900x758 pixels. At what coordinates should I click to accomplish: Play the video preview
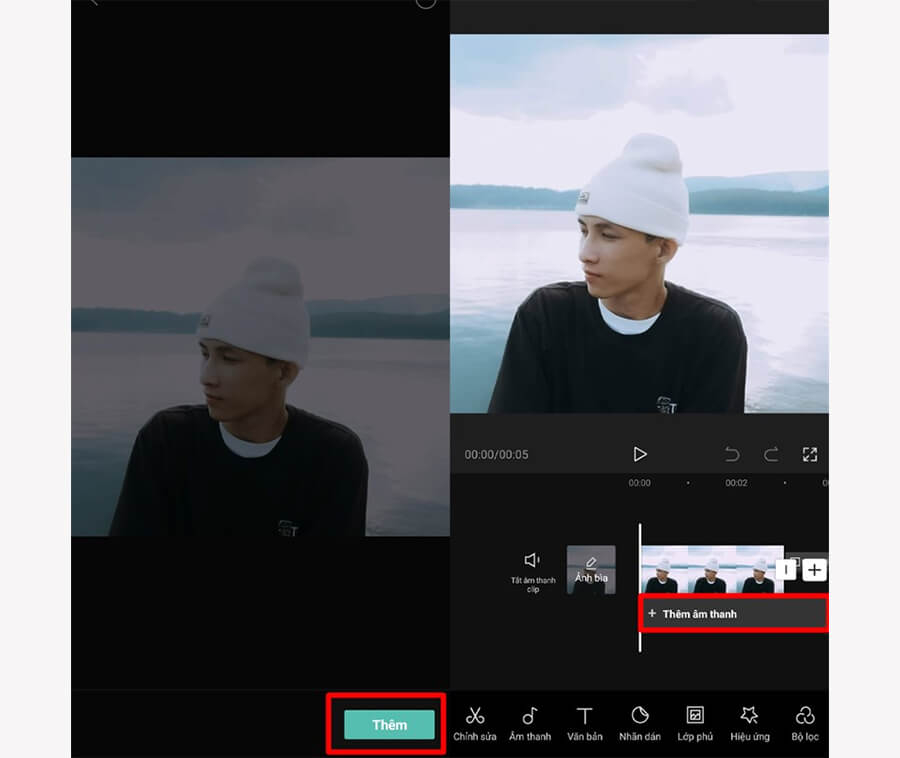640,453
